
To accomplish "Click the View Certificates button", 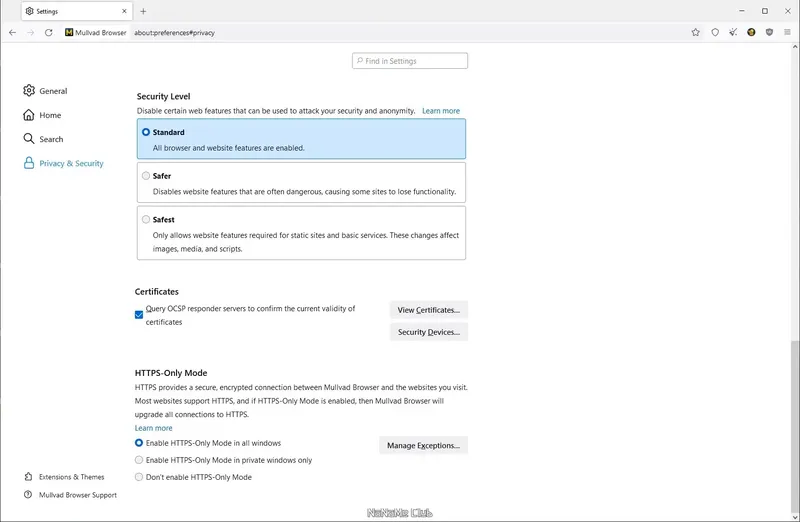I will point(428,310).
